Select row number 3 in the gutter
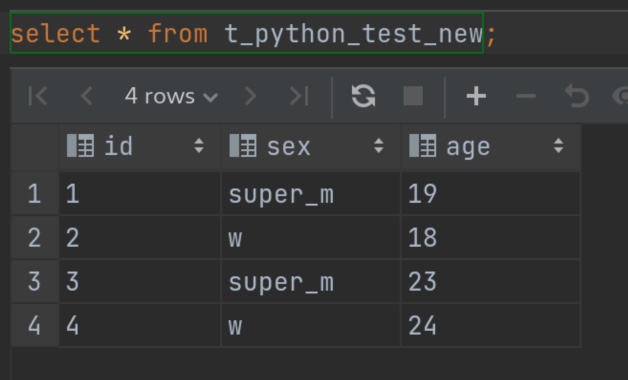 tap(35, 281)
